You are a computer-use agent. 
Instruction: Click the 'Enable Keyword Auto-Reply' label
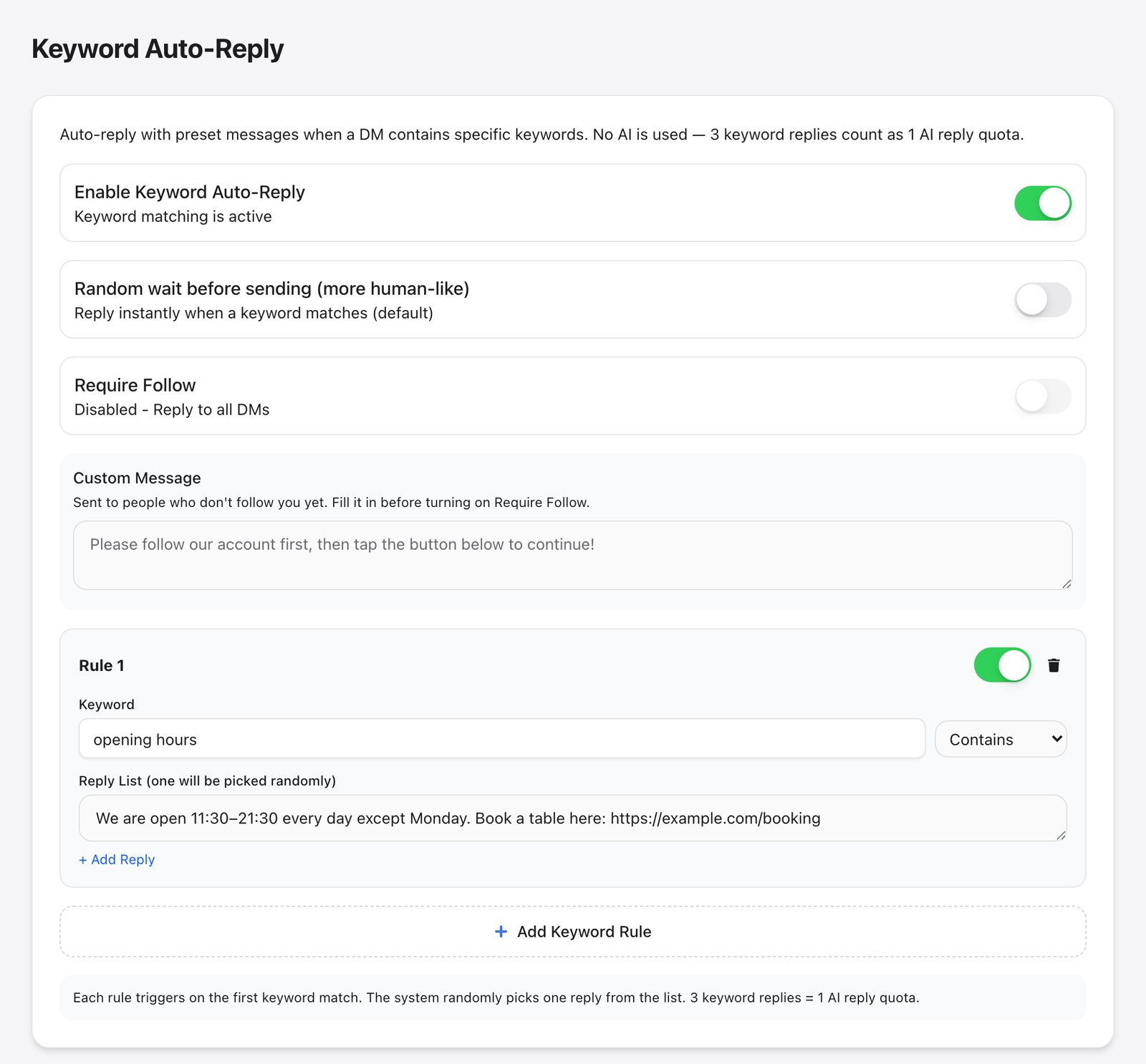click(x=190, y=192)
